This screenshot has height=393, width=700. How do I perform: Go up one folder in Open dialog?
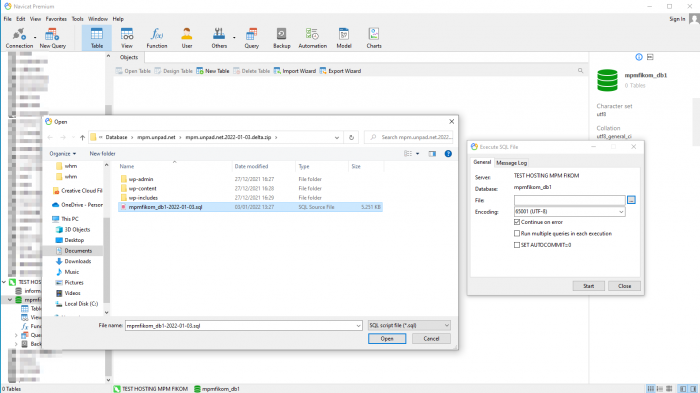point(83,138)
